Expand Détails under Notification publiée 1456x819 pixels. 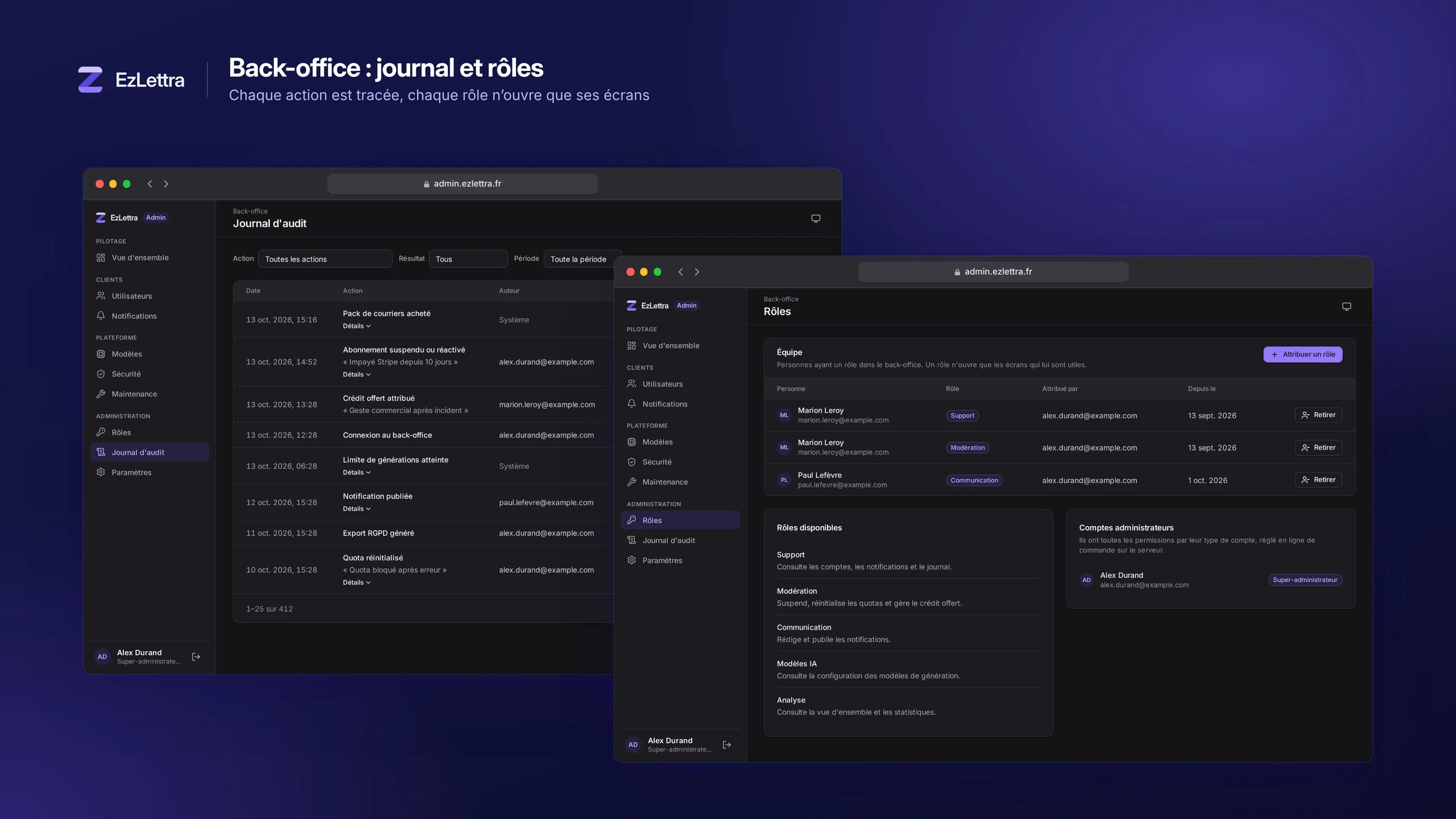click(357, 509)
